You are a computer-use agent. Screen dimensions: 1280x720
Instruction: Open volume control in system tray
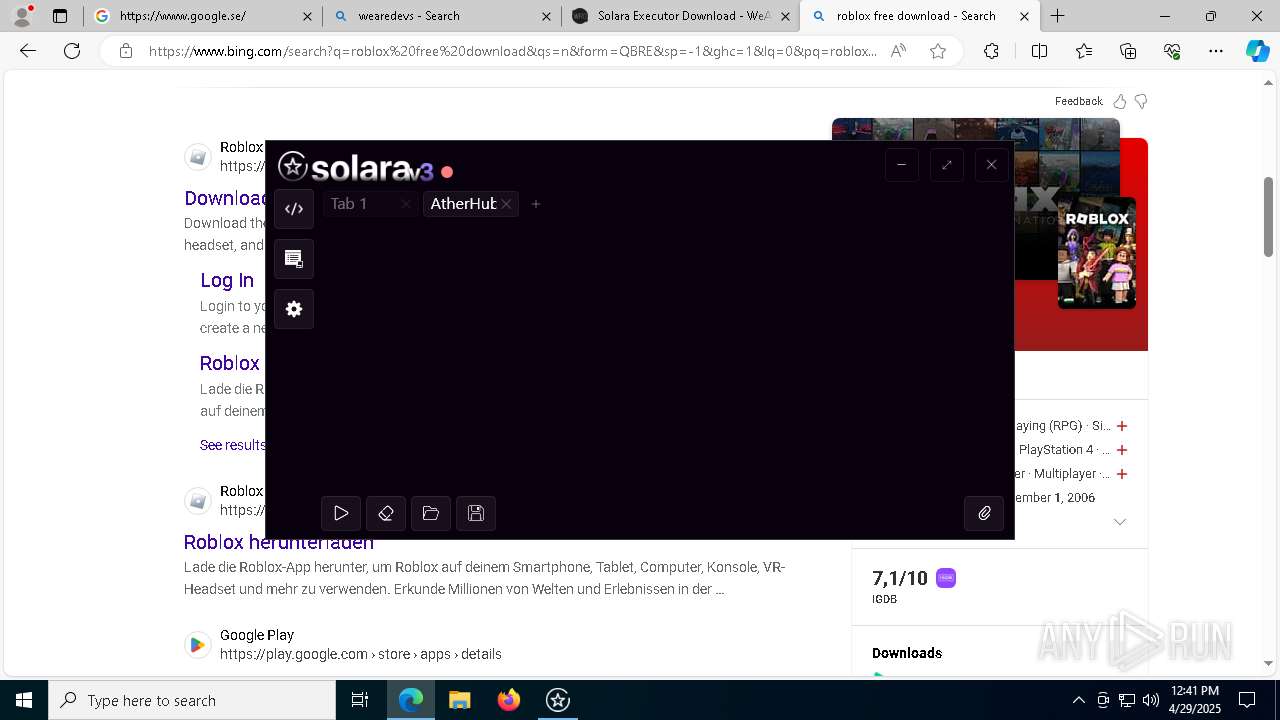[x=1151, y=700]
